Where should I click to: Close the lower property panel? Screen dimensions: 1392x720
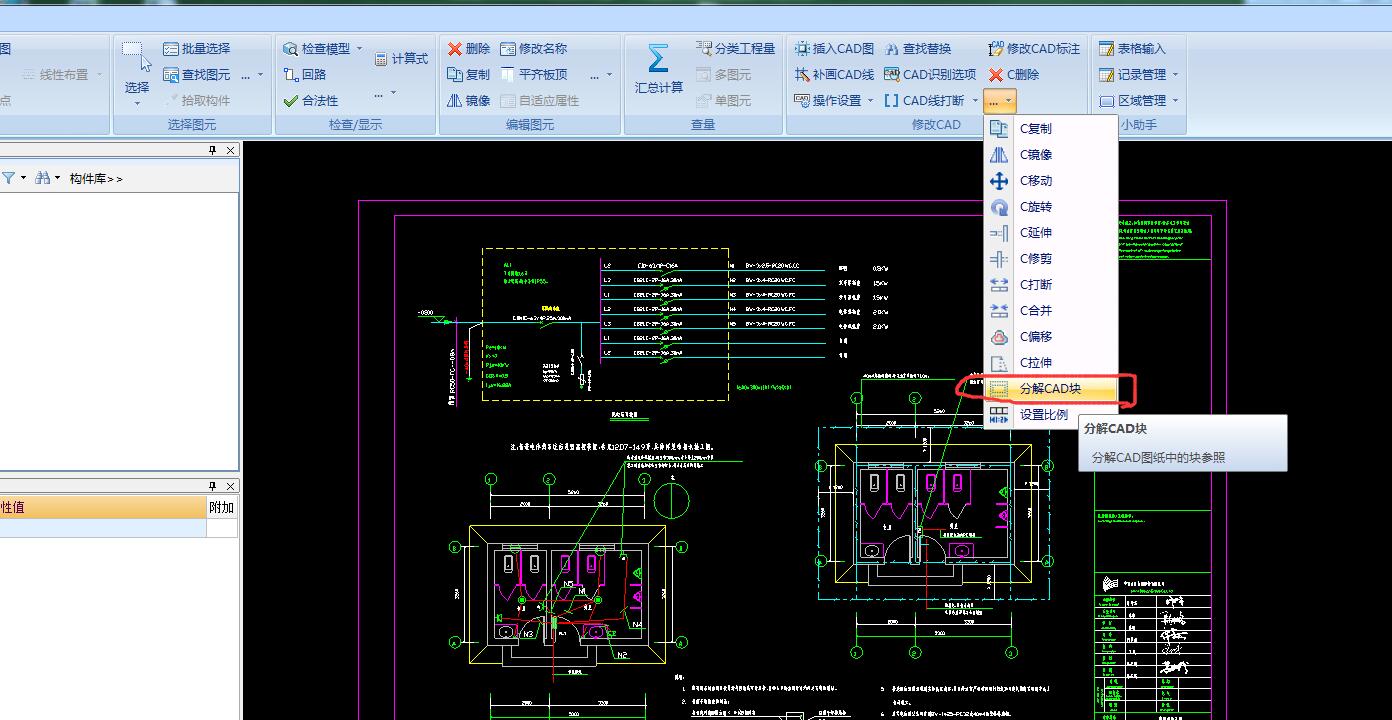point(230,486)
